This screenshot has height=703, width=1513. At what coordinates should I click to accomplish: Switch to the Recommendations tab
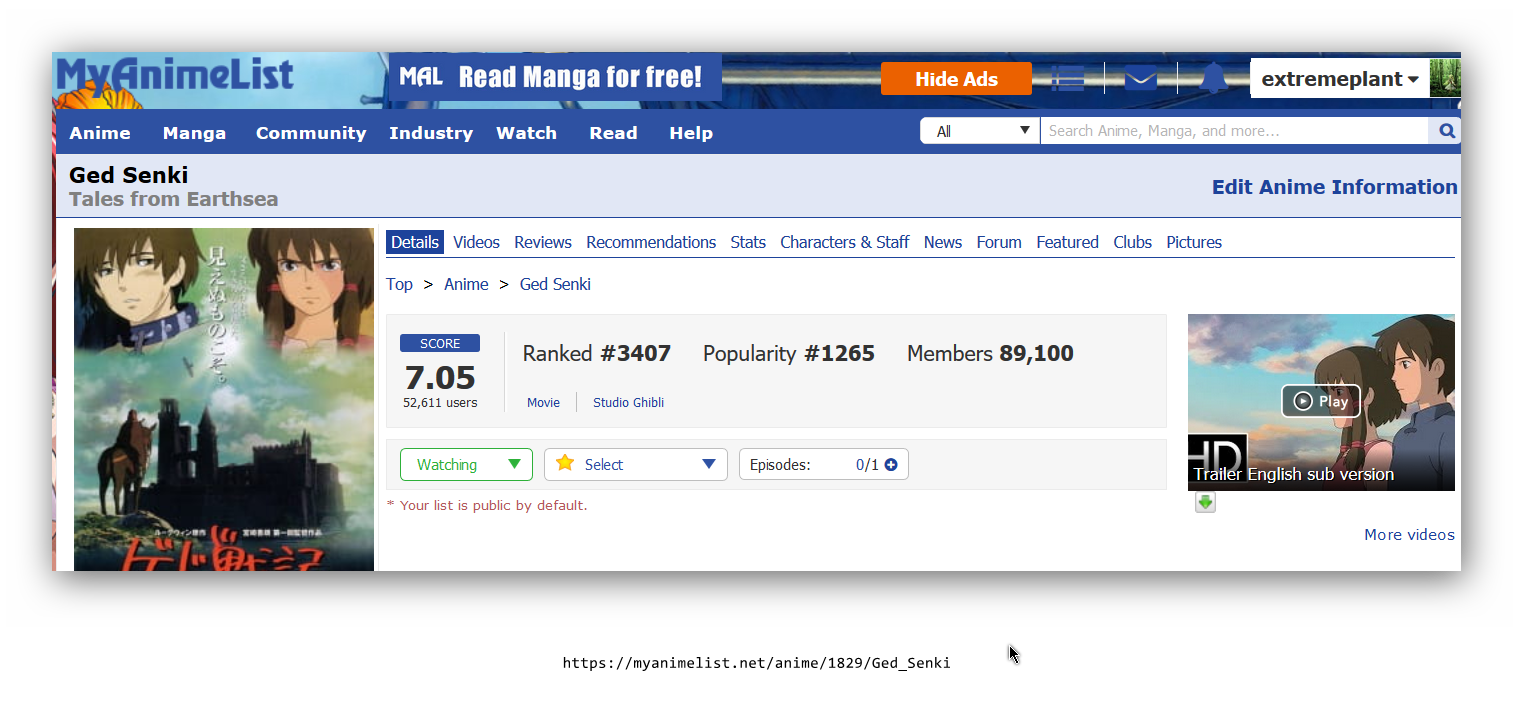[x=651, y=242]
